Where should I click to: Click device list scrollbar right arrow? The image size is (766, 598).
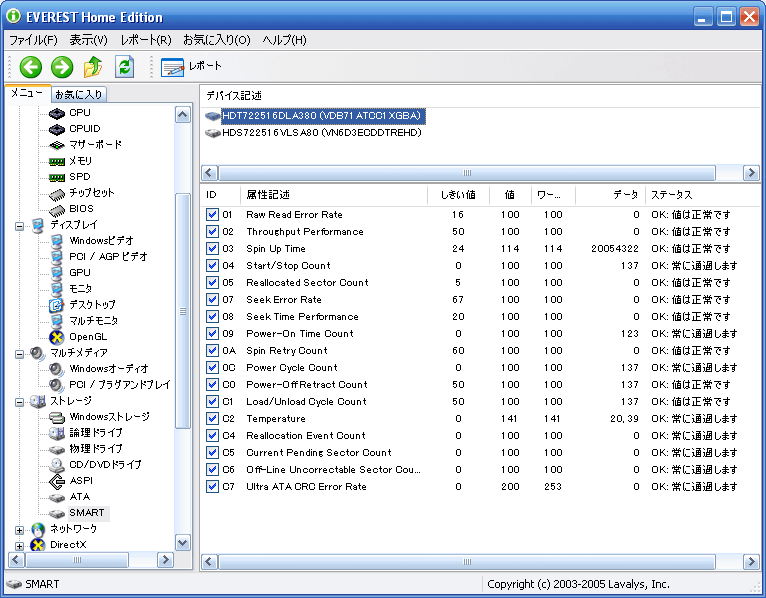[x=751, y=172]
